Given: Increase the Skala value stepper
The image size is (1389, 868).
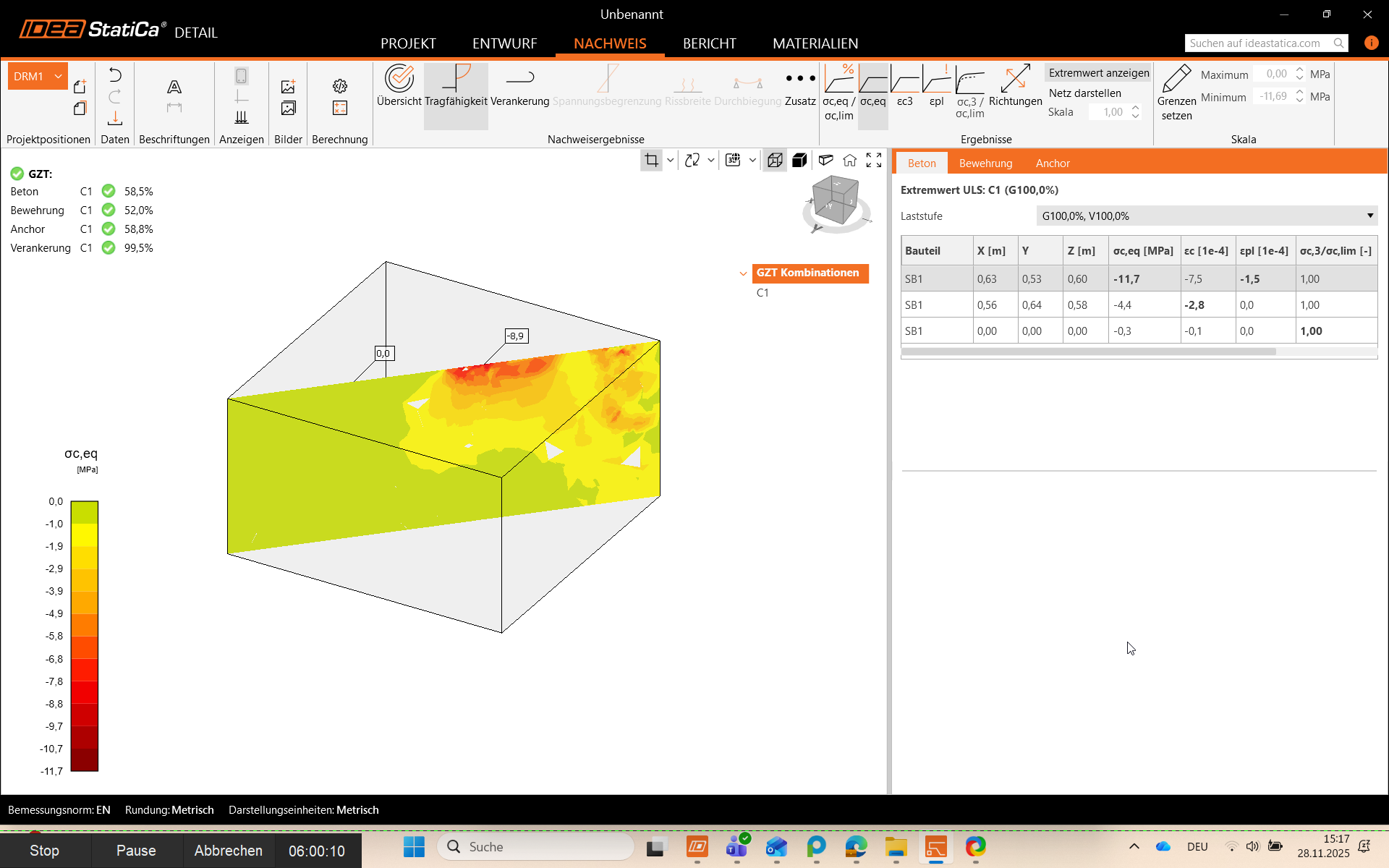Looking at the screenshot, I should point(1136,108).
